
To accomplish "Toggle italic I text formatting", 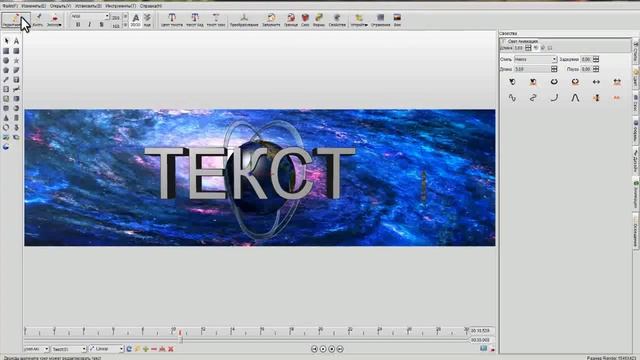I will pos(89,24).
